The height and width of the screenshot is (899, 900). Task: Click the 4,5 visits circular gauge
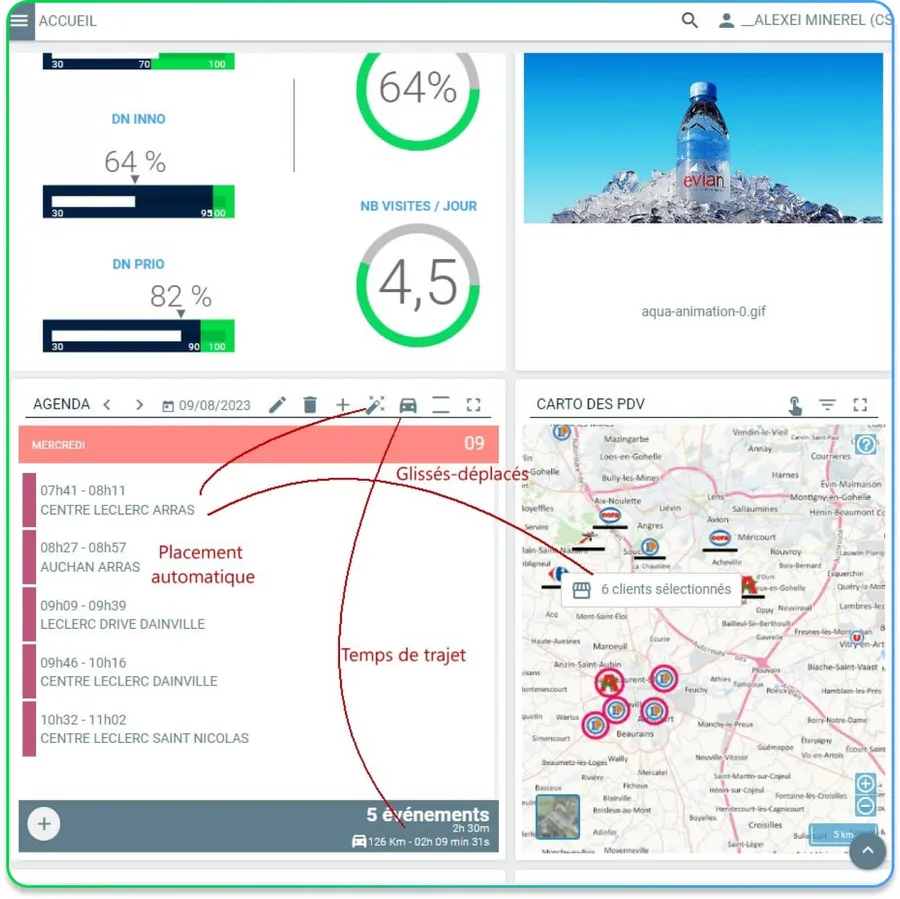click(418, 285)
